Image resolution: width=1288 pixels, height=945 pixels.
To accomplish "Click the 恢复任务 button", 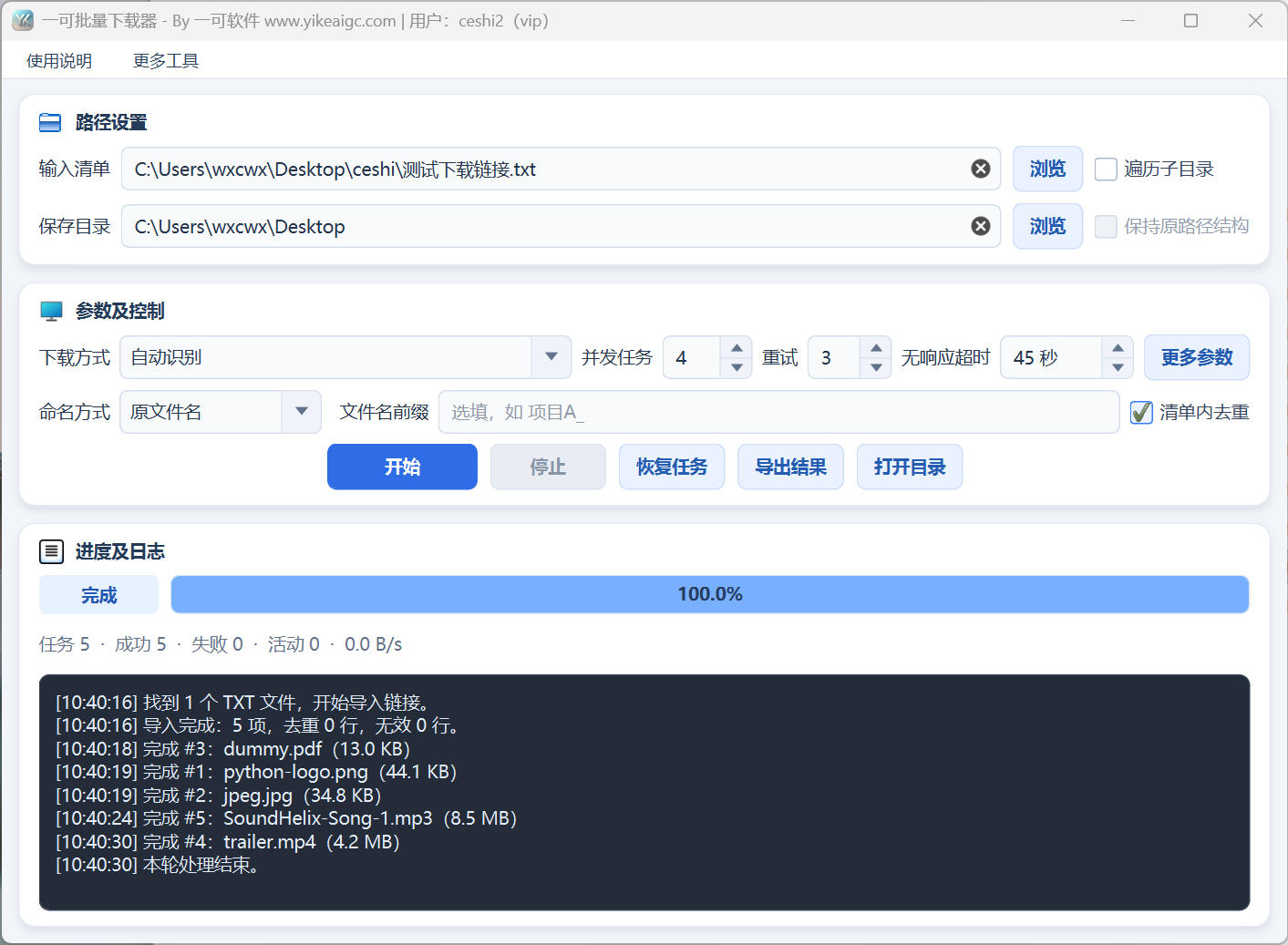I will pos(672,467).
